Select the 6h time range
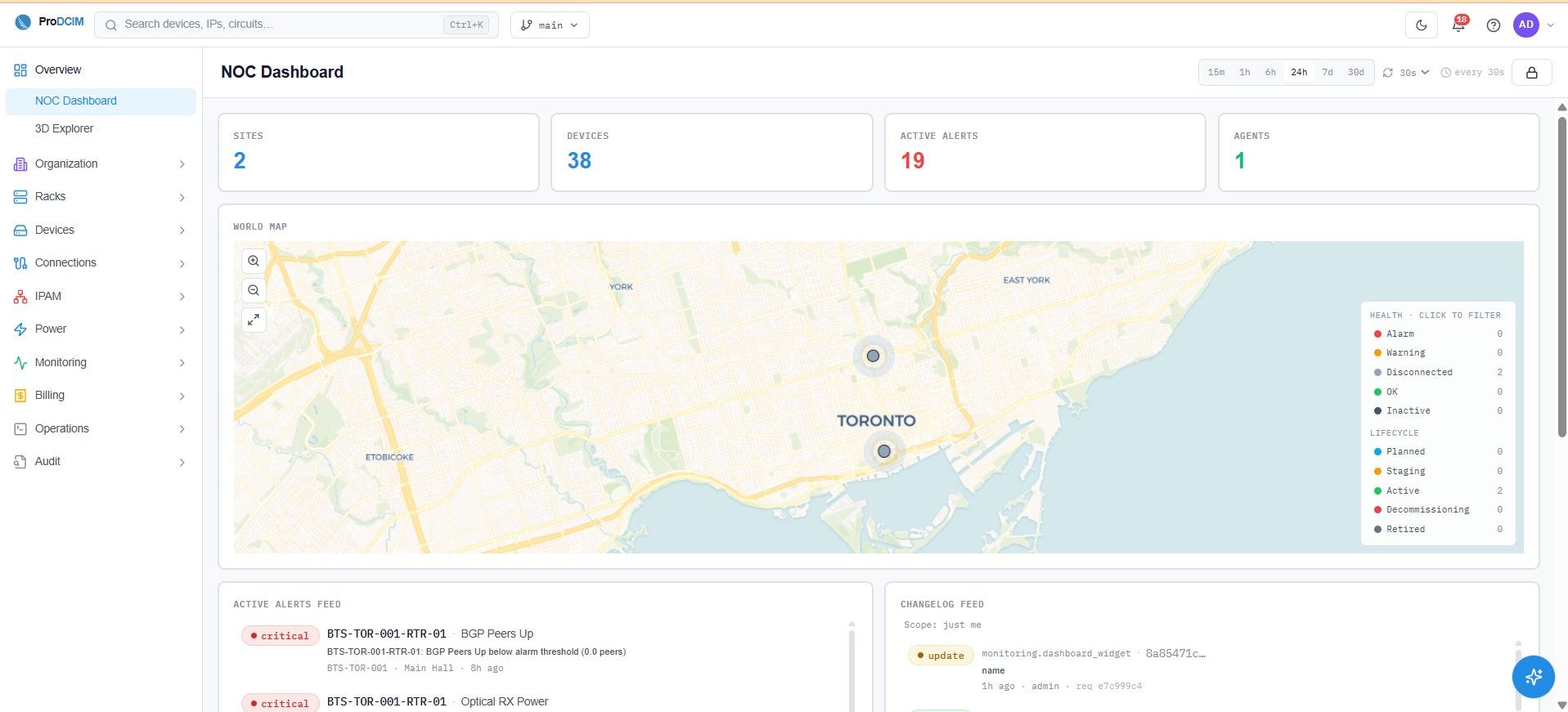This screenshot has height=712, width=1568. pyautogui.click(x=1270, y=73)
